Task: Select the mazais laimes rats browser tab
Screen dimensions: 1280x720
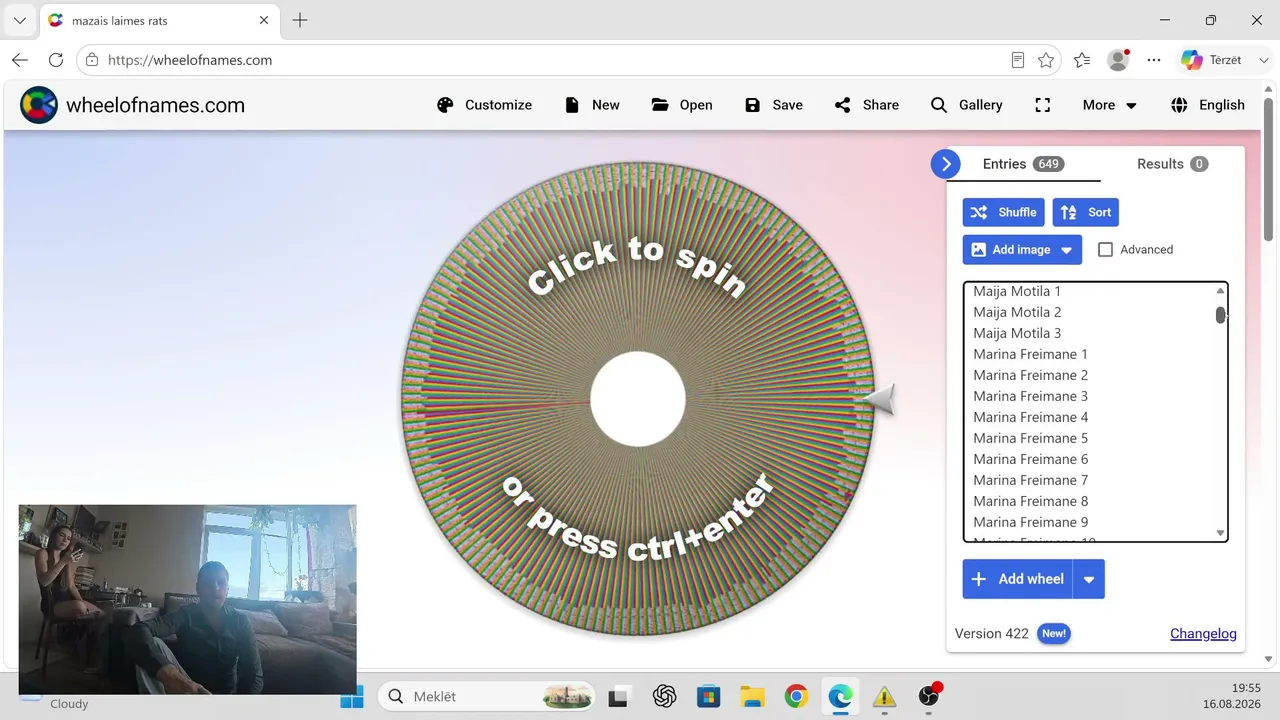Action: pyautogui.click(x=160, y=20)
